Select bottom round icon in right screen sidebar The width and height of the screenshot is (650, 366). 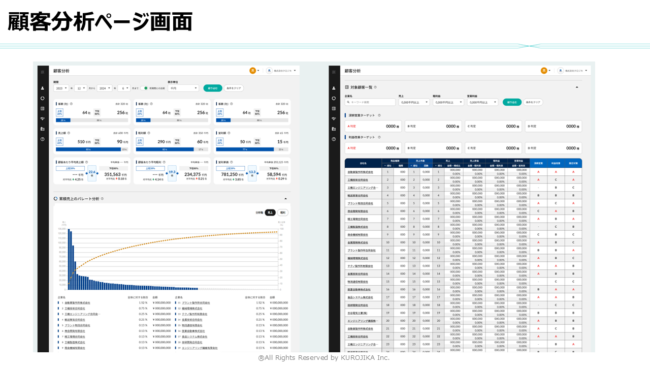[x=334, y=139]
